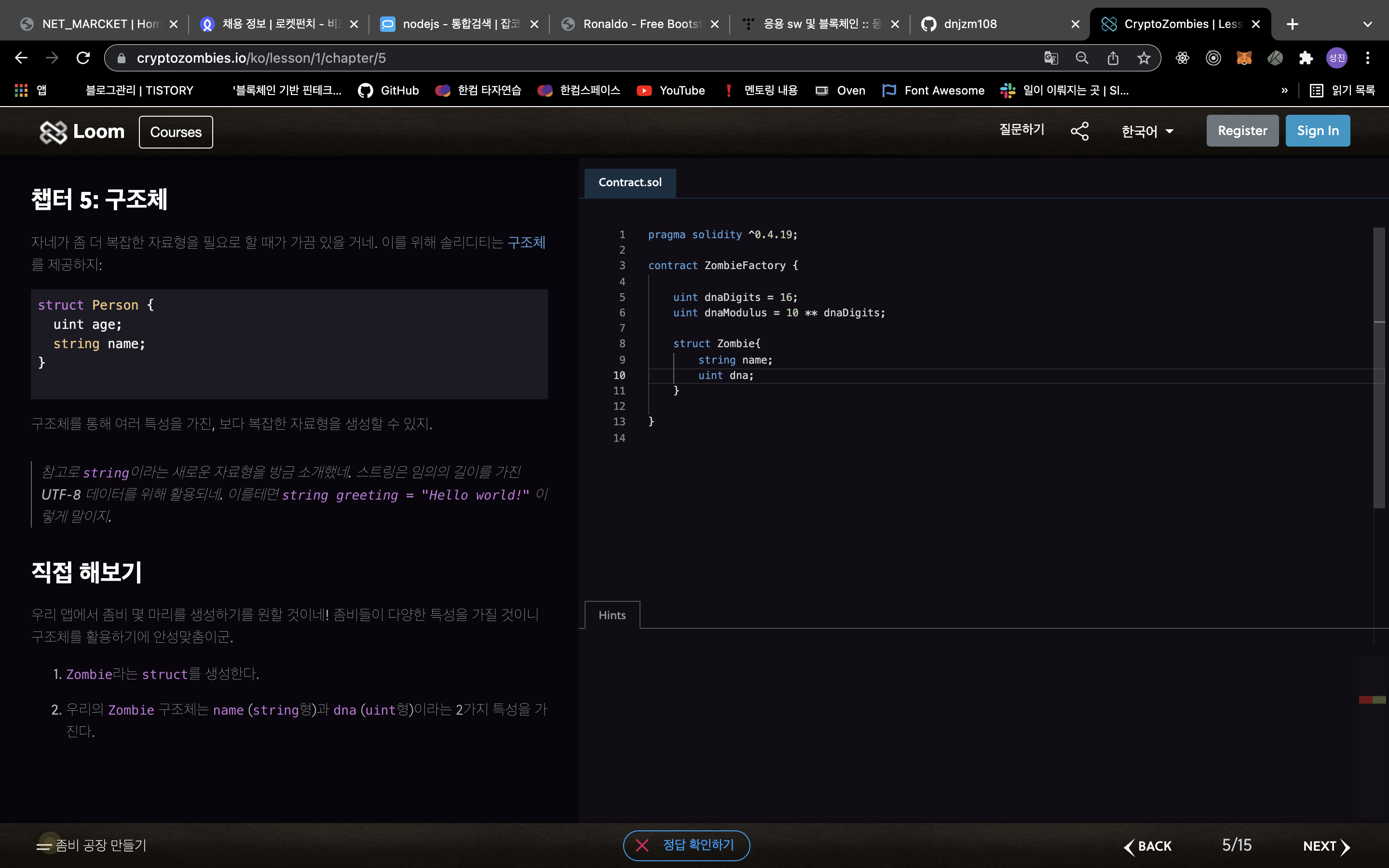Open the Hints tab
The image size is (1389, 868).
pos(612,615)
